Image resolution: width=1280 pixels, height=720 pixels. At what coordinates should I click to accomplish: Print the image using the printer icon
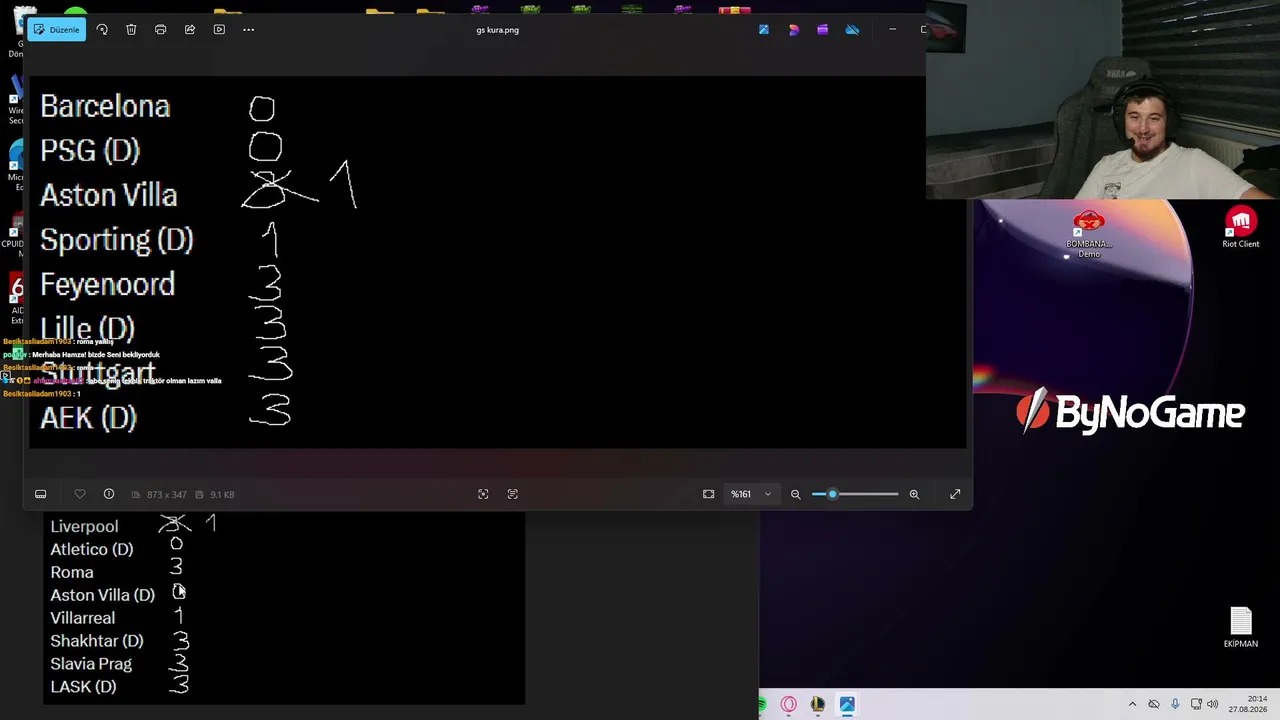(160, 30)
